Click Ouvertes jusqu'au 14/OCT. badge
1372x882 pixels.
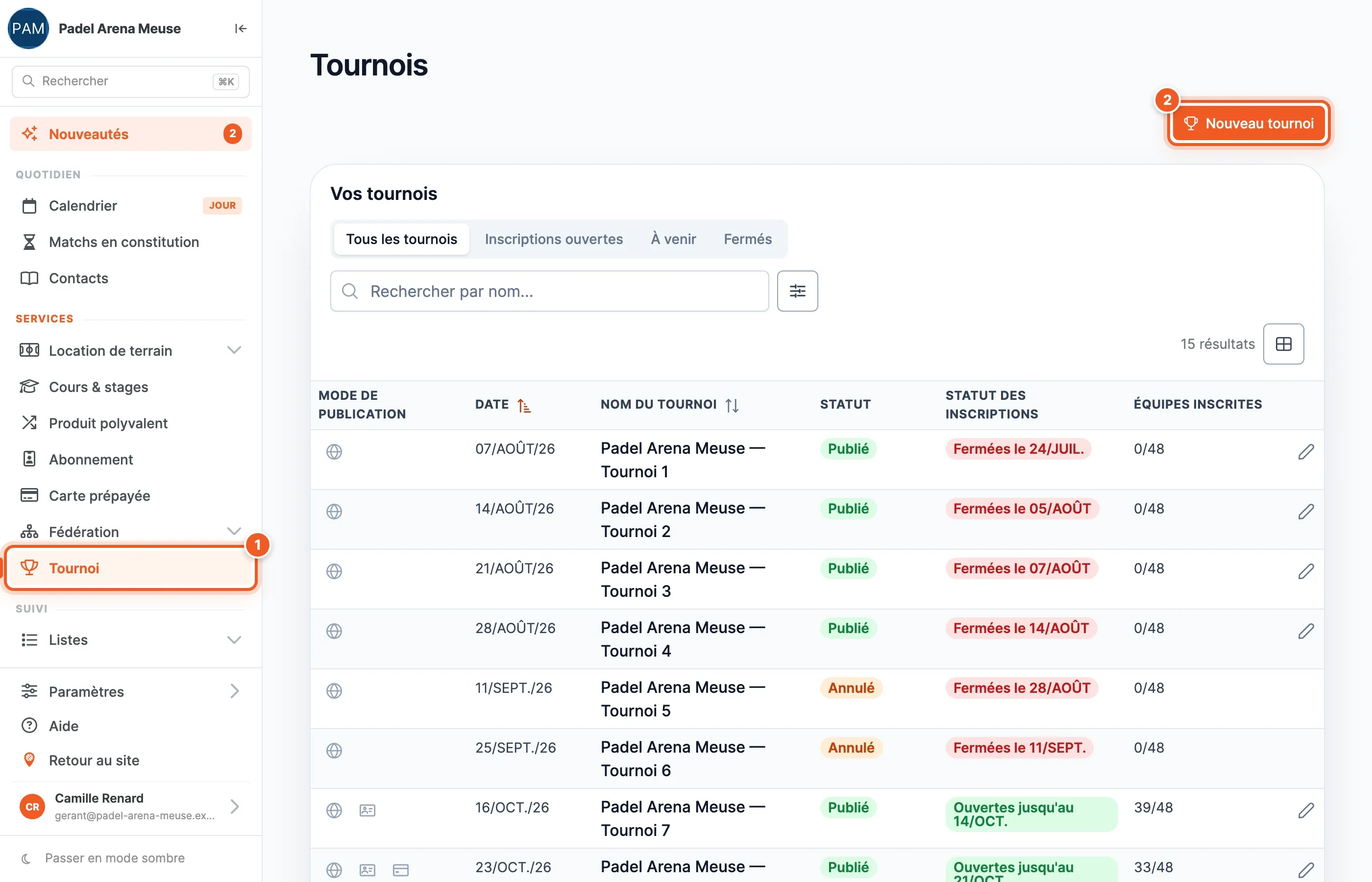[x=1031, y=814]
